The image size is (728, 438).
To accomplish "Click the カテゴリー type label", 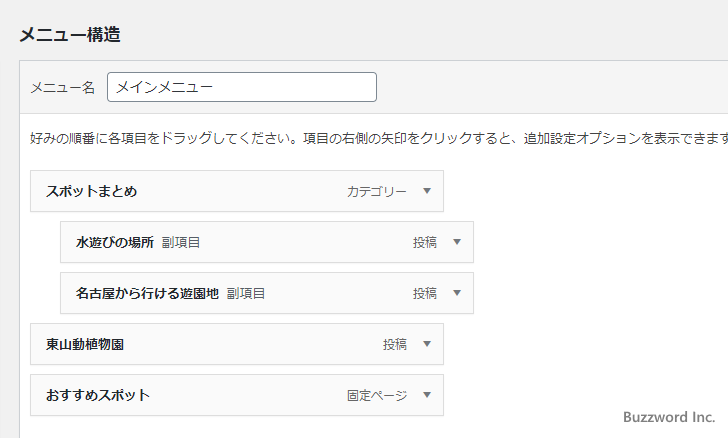I will pyautogui.click(x=377, y=191).
